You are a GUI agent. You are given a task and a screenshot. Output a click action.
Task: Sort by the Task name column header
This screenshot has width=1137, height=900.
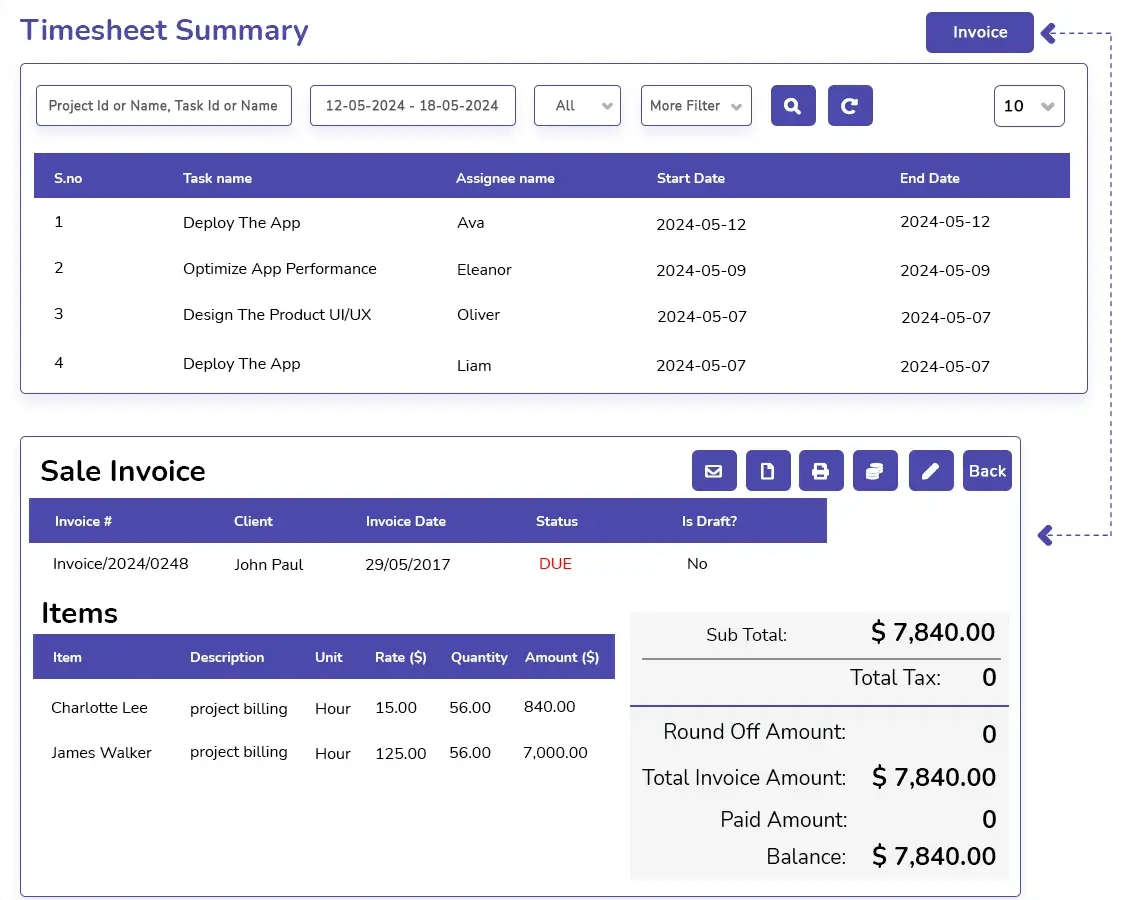tap(217, 178)
